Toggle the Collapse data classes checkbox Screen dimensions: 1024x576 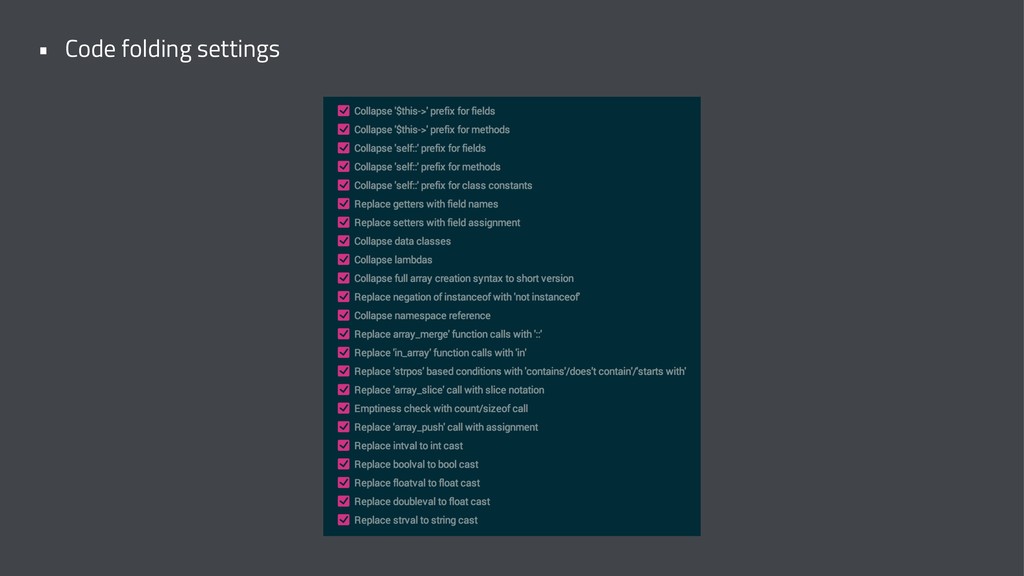(x=344, y=241)
